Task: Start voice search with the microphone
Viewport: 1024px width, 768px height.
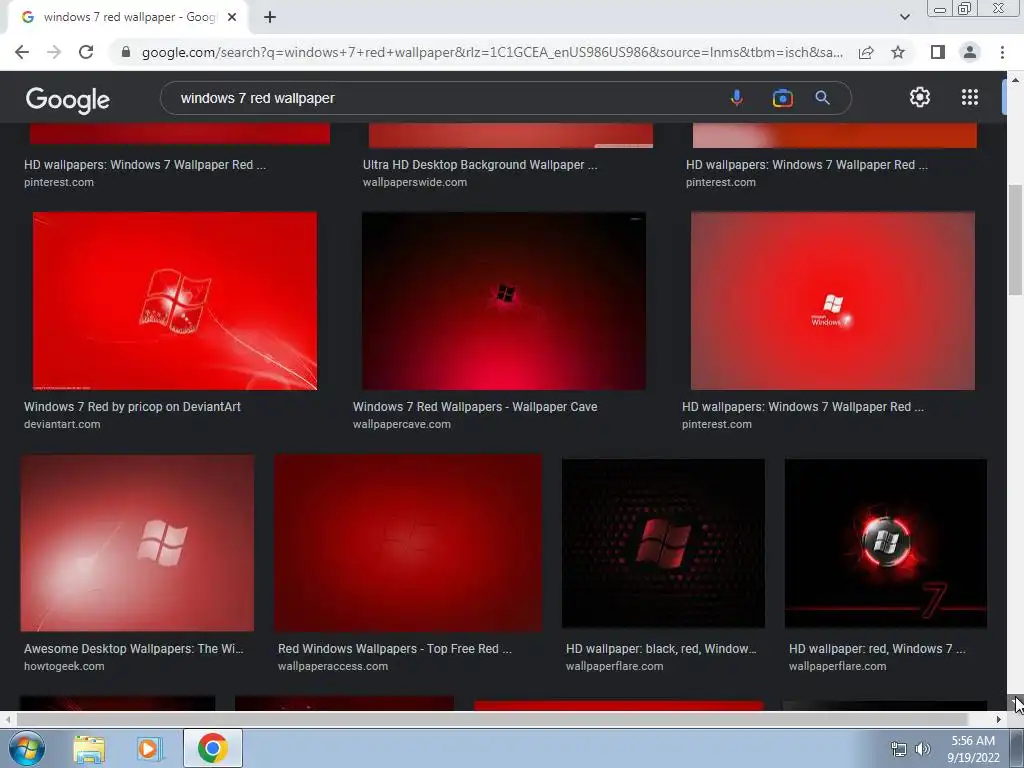Action: [x=737, y=98]
